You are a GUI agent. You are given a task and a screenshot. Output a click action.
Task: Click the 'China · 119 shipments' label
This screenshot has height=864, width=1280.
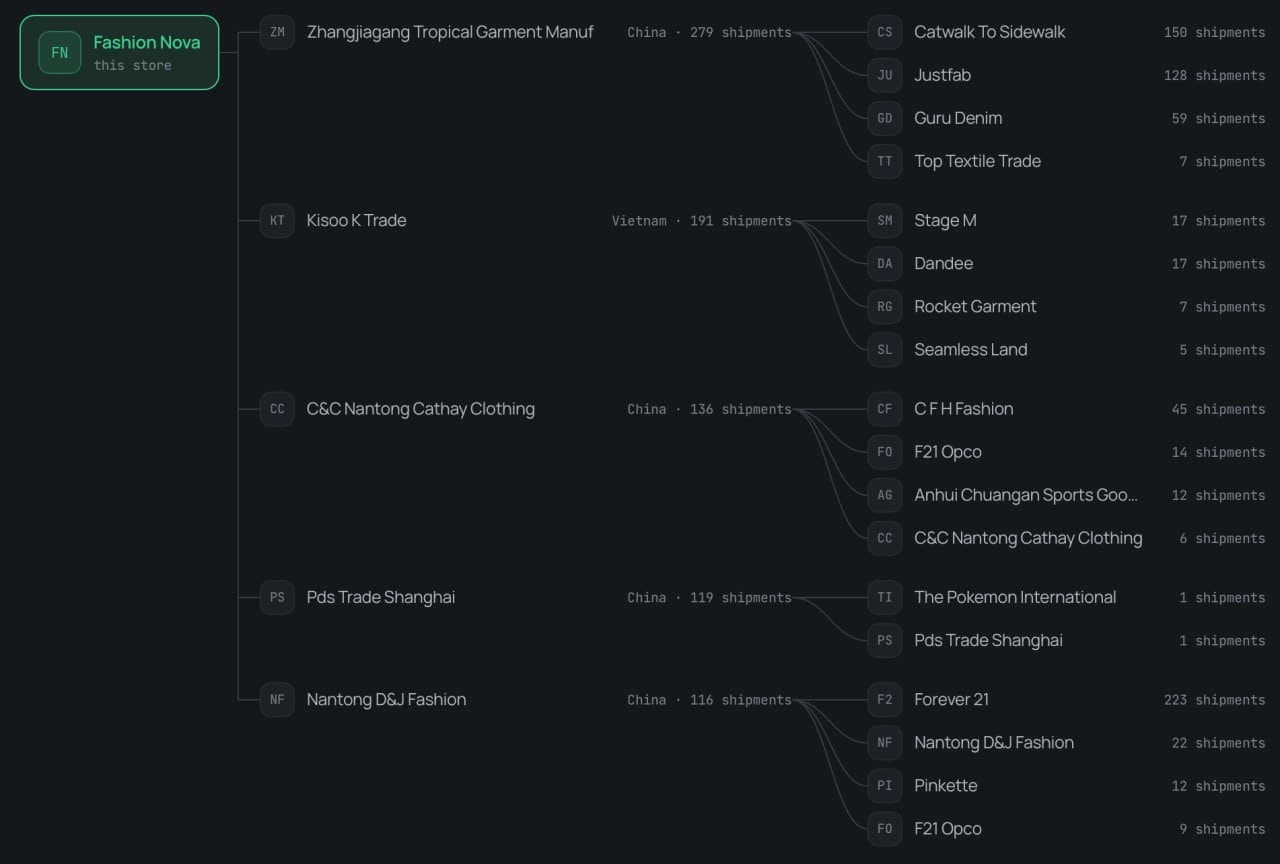(x=709, y=598)
